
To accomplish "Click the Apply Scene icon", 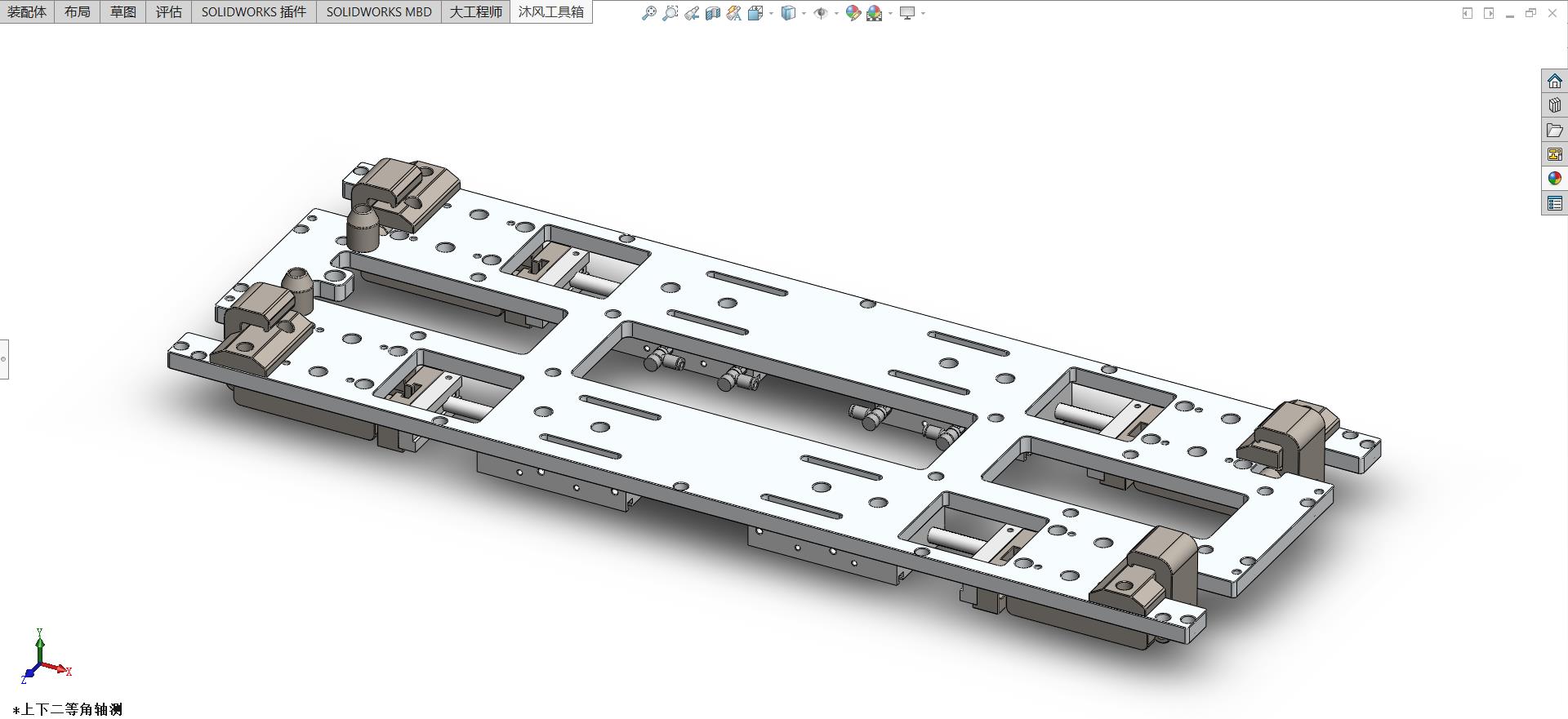I will click(875, 13).
